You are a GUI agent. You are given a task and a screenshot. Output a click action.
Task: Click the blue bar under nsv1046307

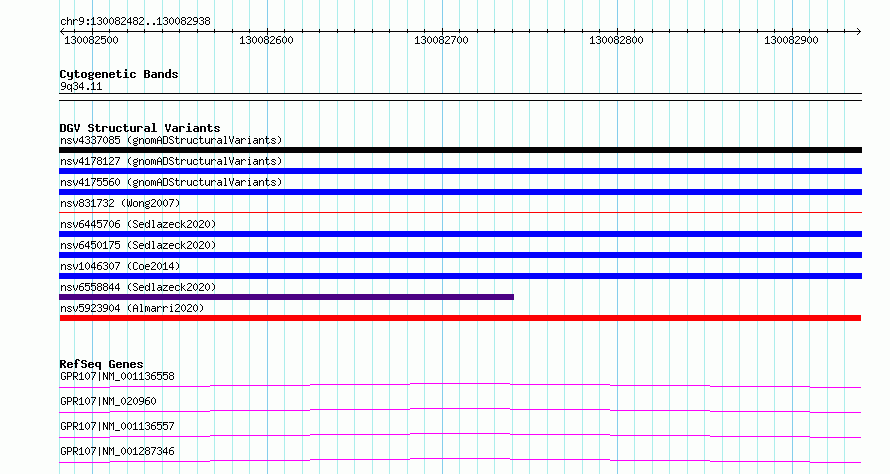click(x=460, y=276)
